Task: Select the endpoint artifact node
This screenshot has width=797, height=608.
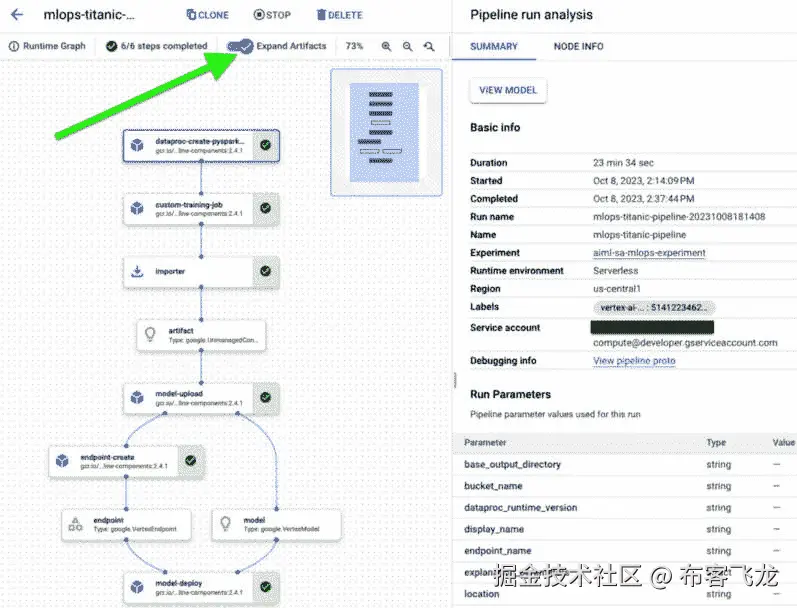Action: click(127, 525)
